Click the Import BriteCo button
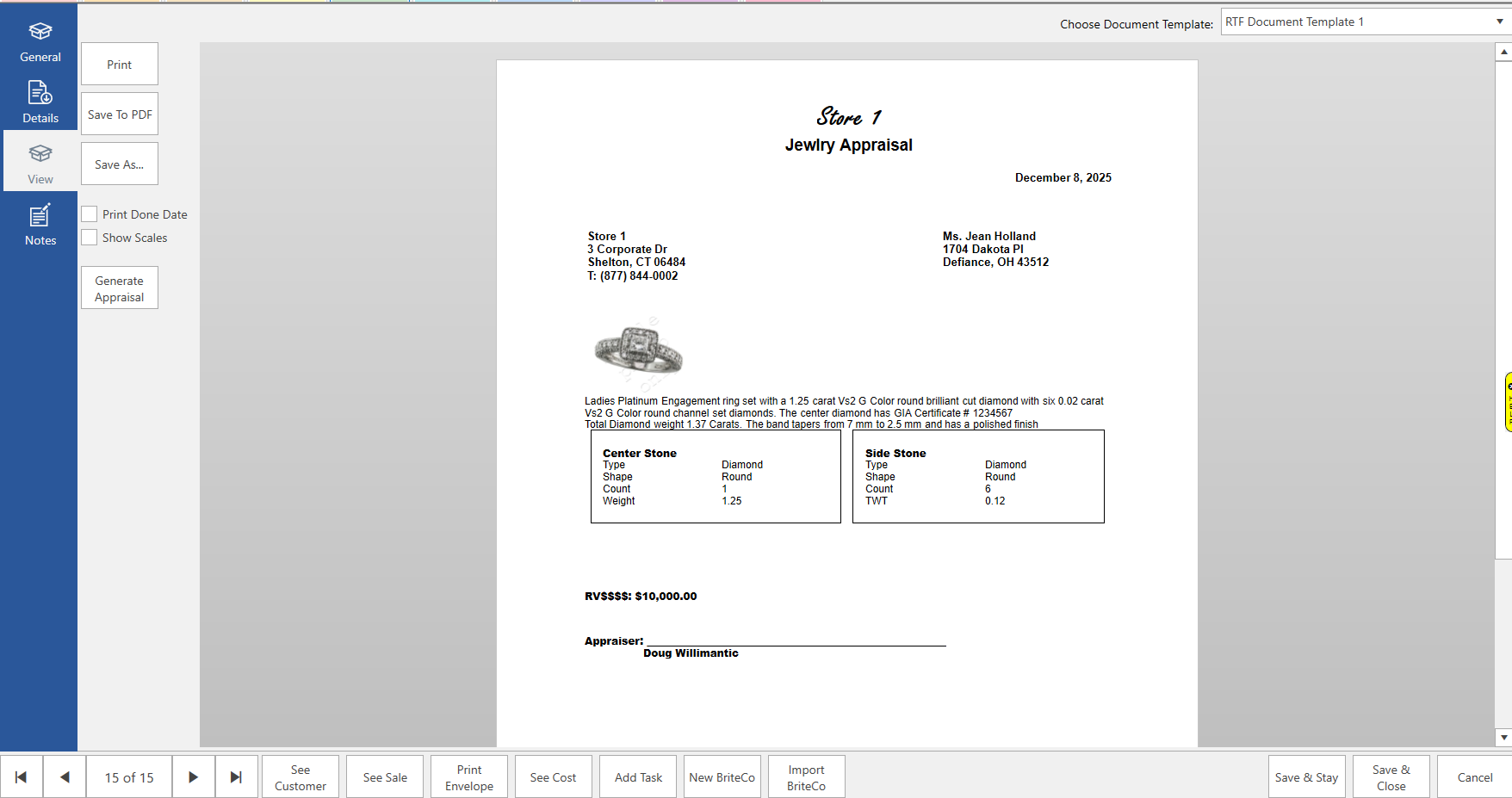 tap(806, 777)
